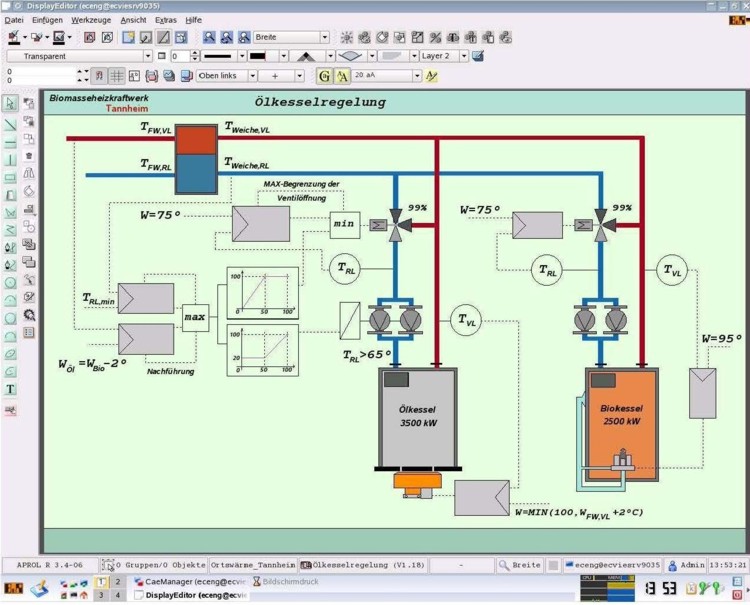Open the Extras menu
Viewport: 750px width, 605px height.
pyautogui.click(x=165, y=20)
